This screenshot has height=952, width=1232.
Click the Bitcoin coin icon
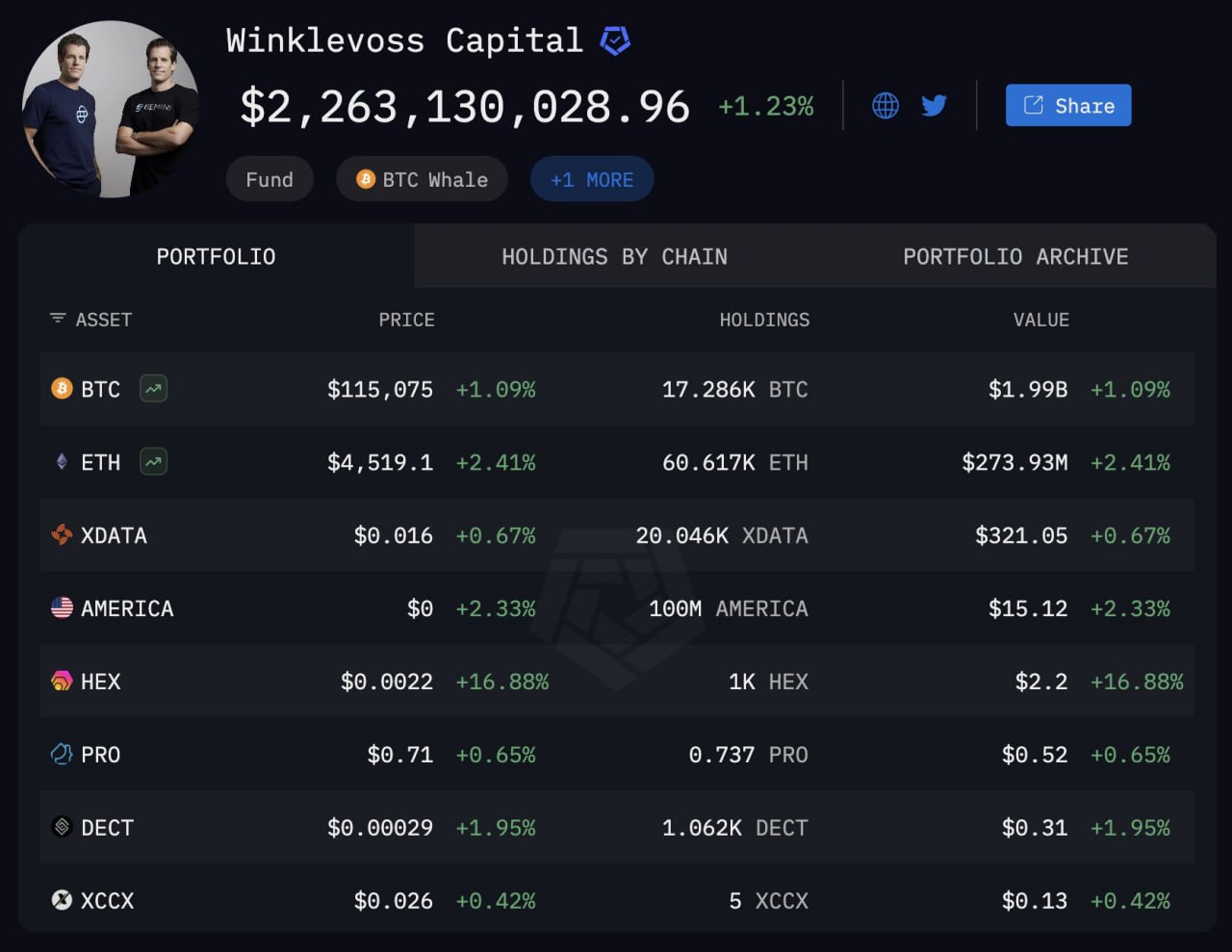62,388
